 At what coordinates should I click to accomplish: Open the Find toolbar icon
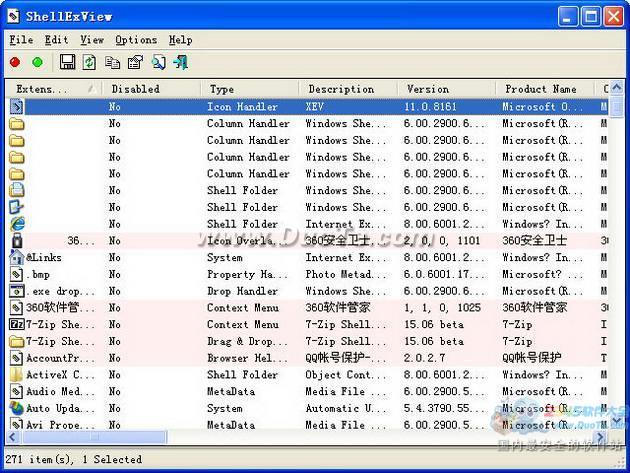point(158,62)
